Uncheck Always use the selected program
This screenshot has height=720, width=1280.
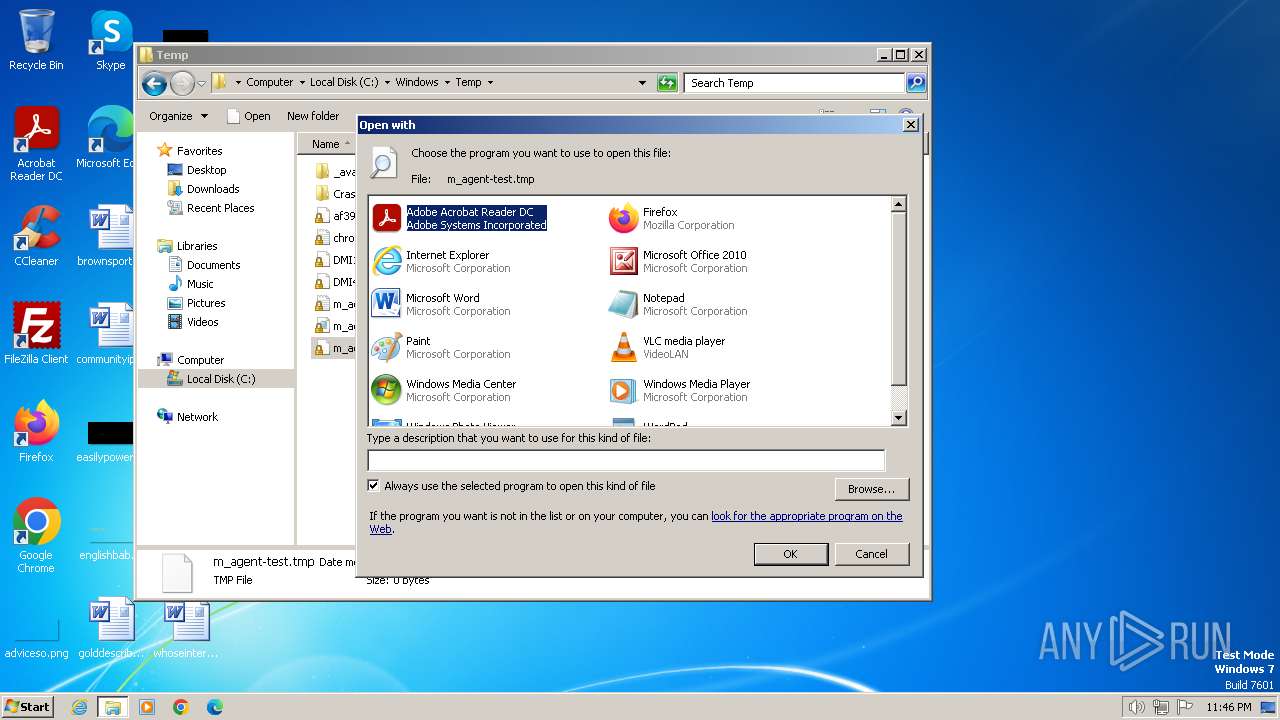click(x=374, y=486)
